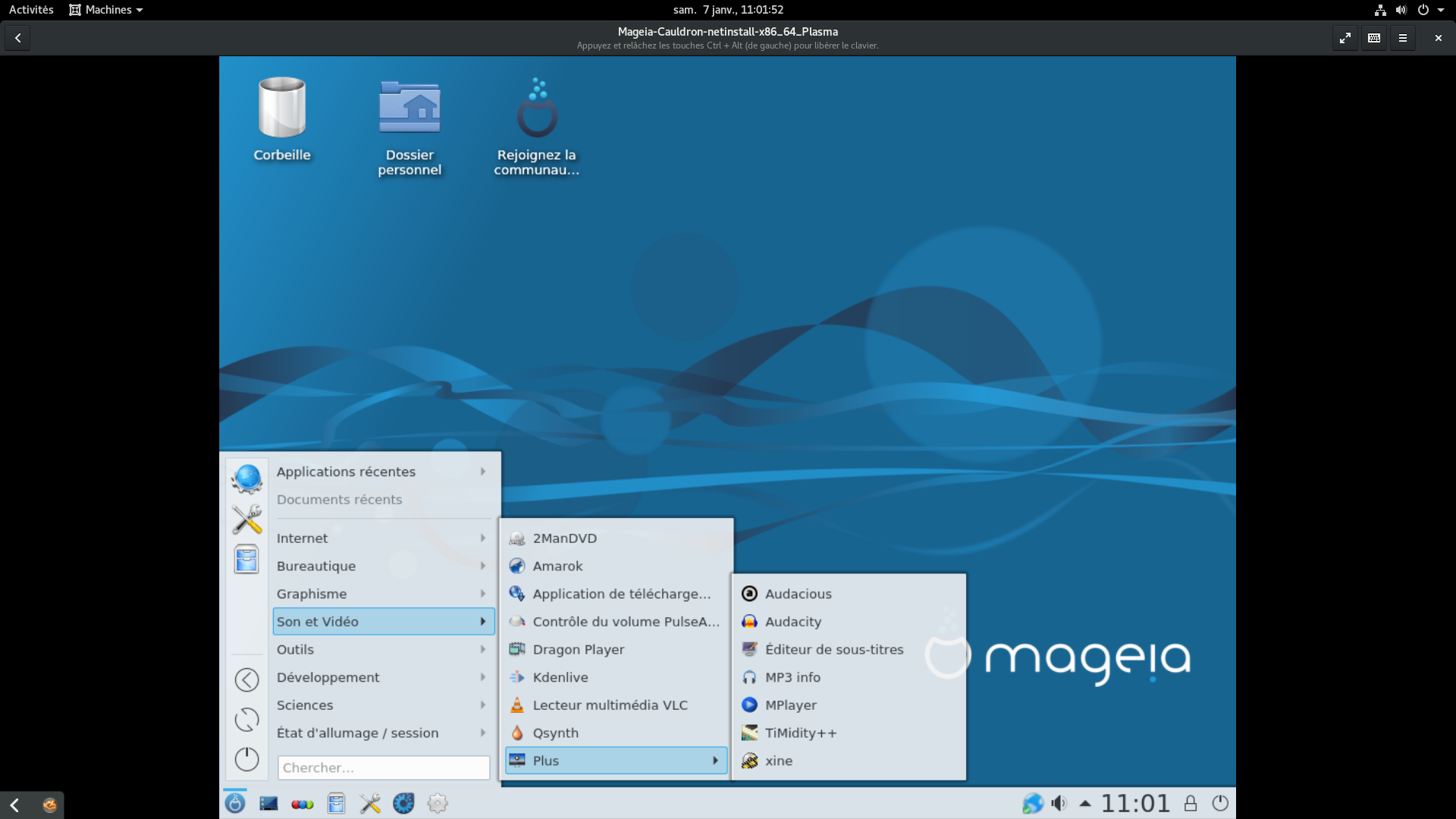Launch MPlayer

849,705
